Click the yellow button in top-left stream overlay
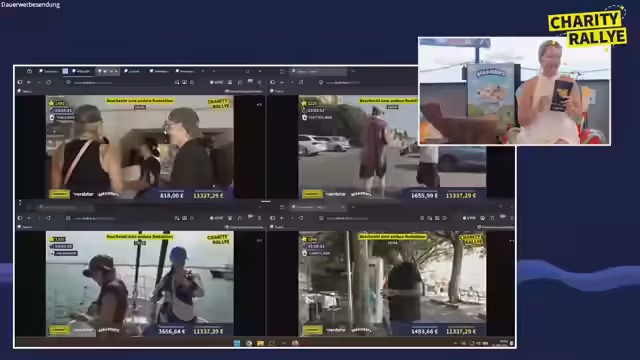 point(60,194)
